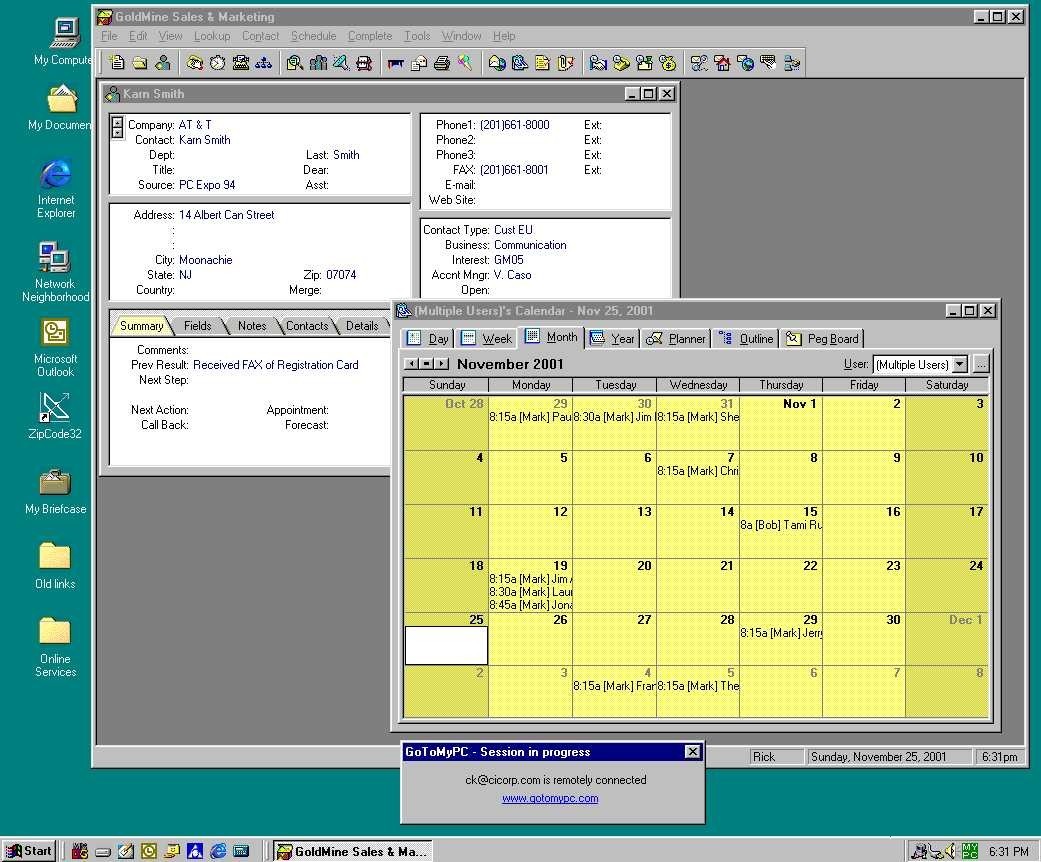The width and height of the screenshot is (1041, 862).
Task: Click the typewriter icon in the toolbar
Action: (240, 63)
